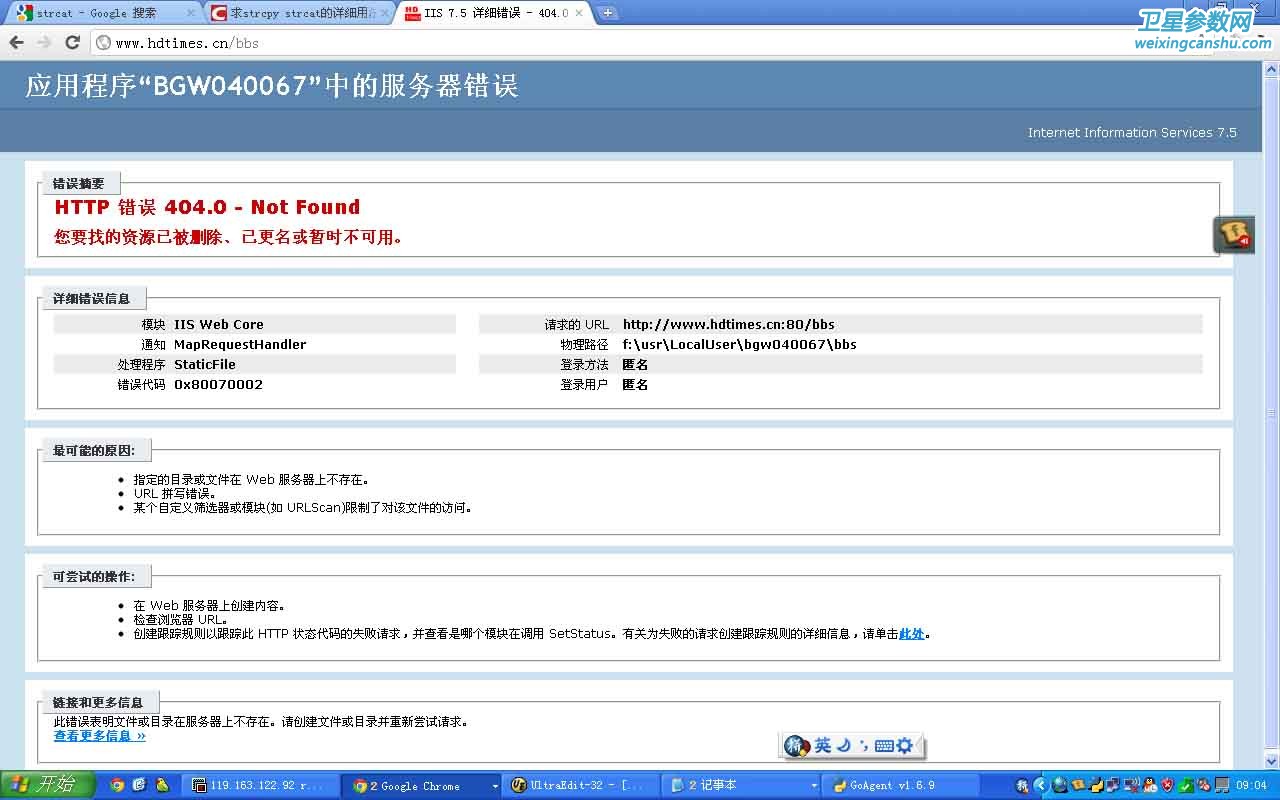
Task: Launch Chrome from quick launch bar
Action: (117, 785)
